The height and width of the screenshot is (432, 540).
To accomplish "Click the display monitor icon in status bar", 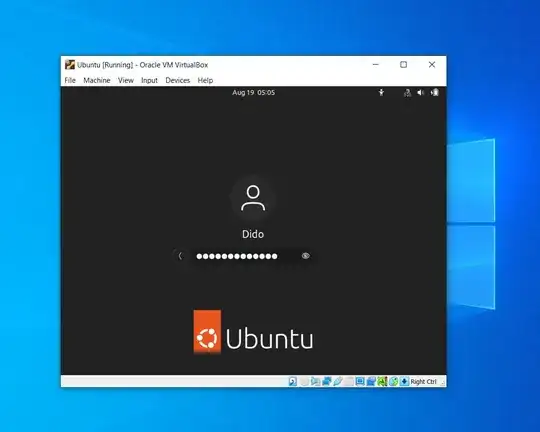I will pyautogui.click(x=360, y=381).
